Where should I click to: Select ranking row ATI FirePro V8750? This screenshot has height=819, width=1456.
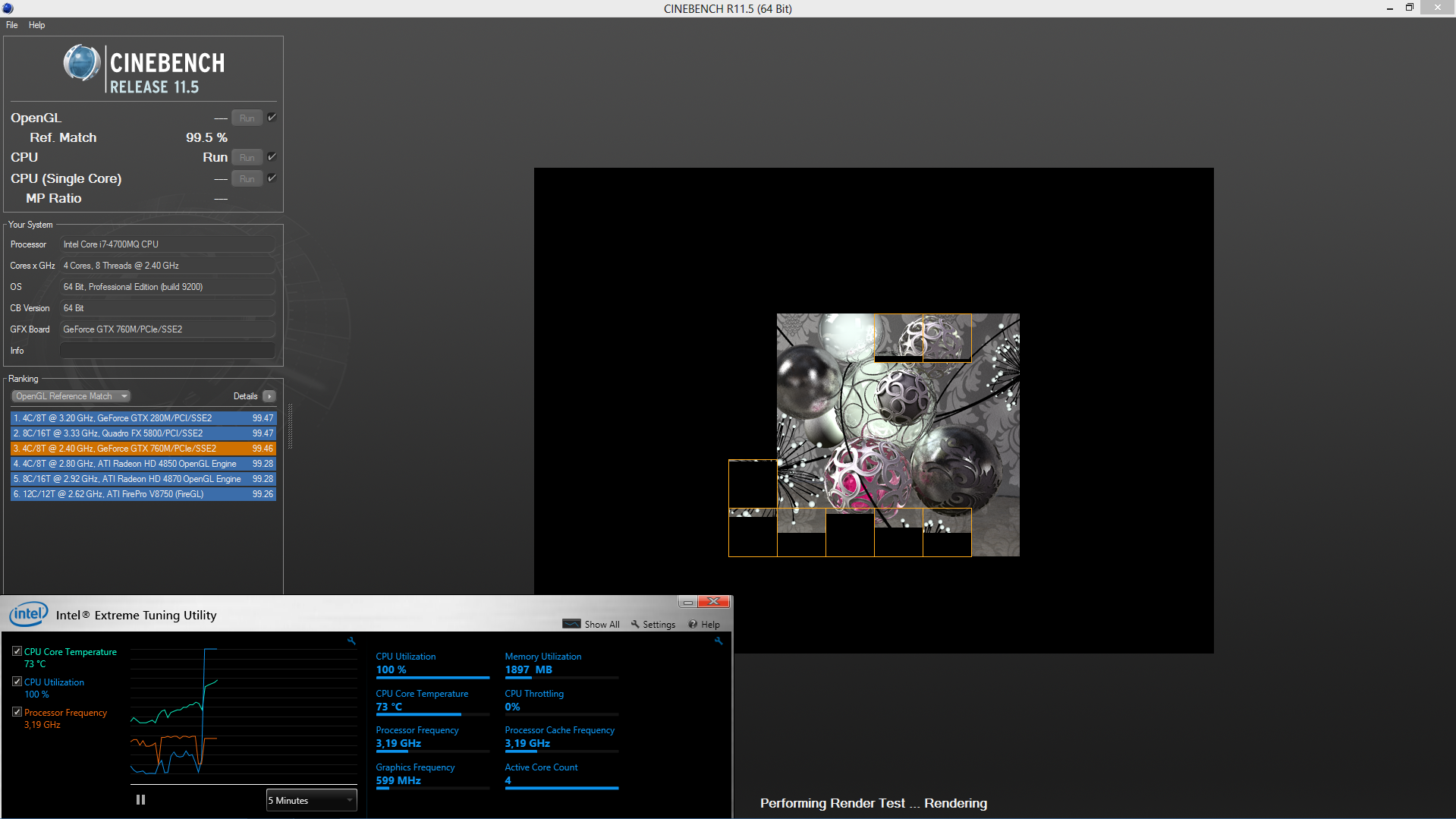(x=143, y=494)
